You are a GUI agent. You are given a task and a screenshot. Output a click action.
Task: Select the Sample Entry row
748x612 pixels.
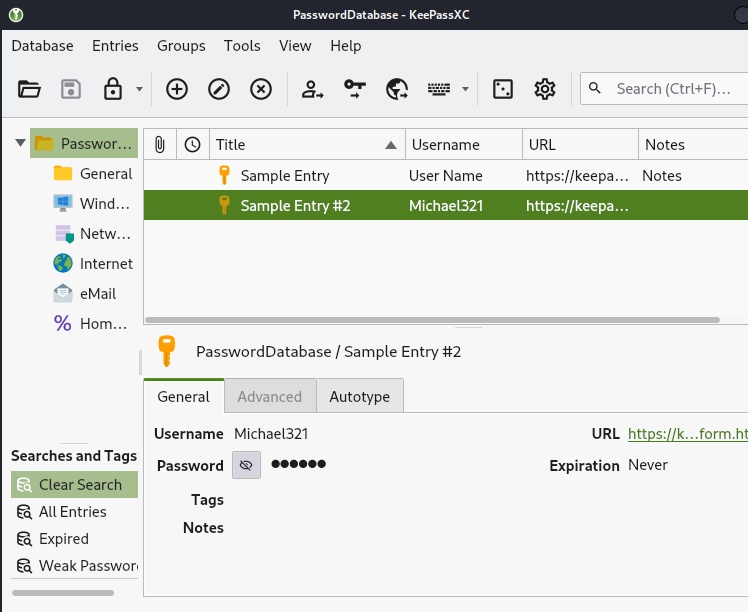coord(446,176)
